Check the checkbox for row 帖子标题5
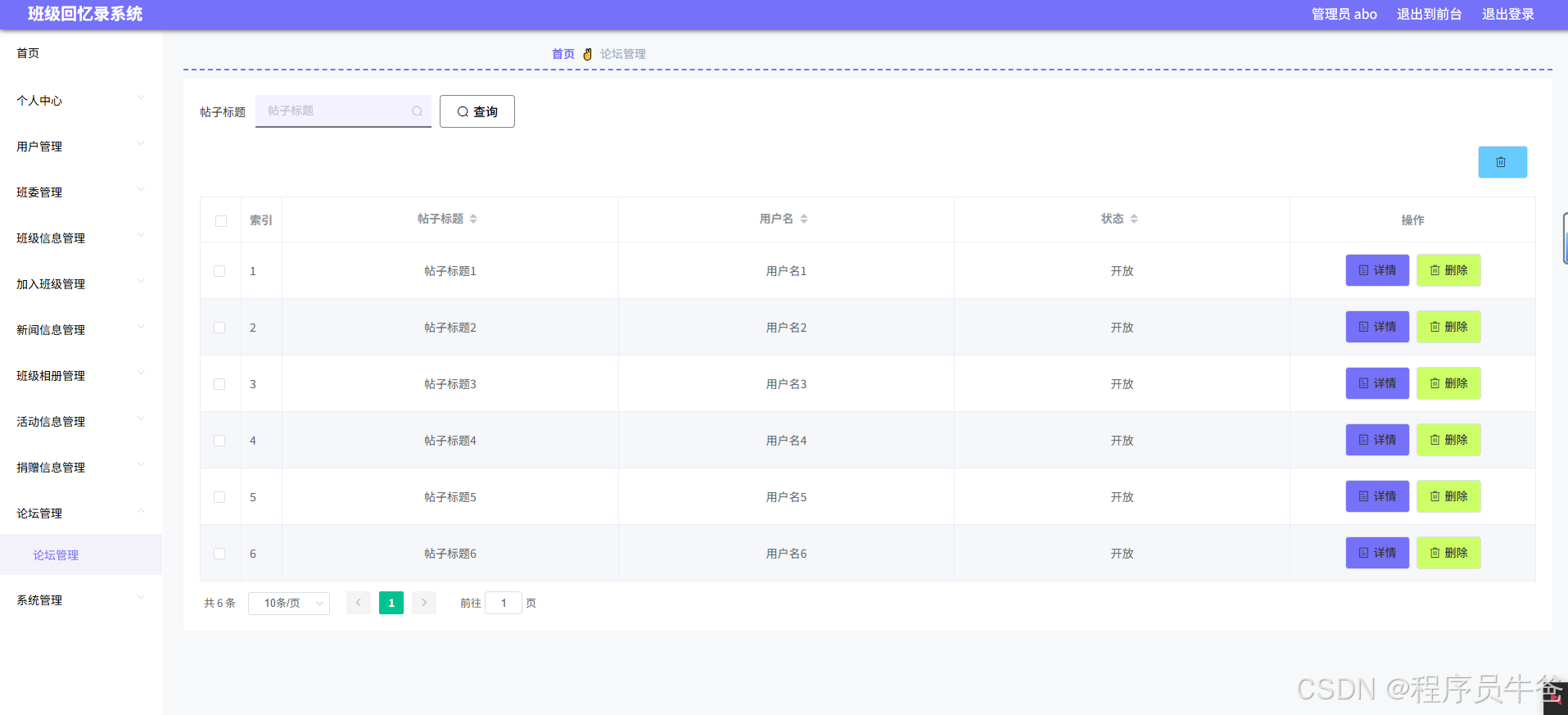 [x=219, y=497]
